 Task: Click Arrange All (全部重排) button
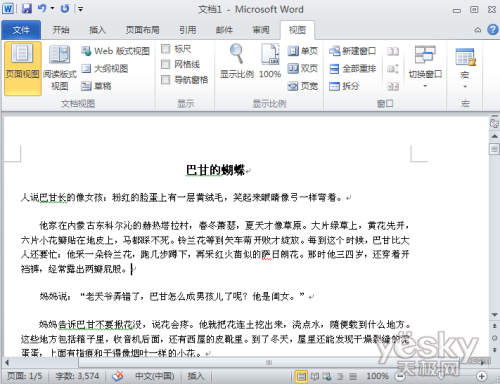[353, 69]
